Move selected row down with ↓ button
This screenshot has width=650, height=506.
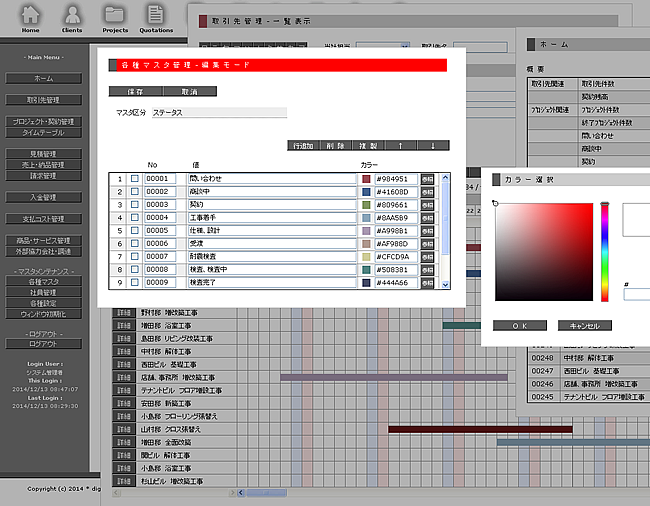(433, 145)
